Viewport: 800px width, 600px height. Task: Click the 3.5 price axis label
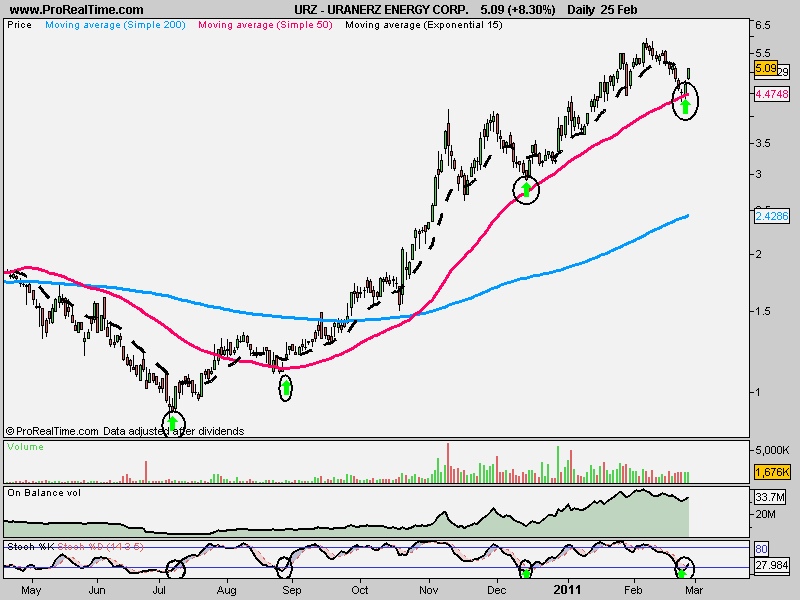763,143
